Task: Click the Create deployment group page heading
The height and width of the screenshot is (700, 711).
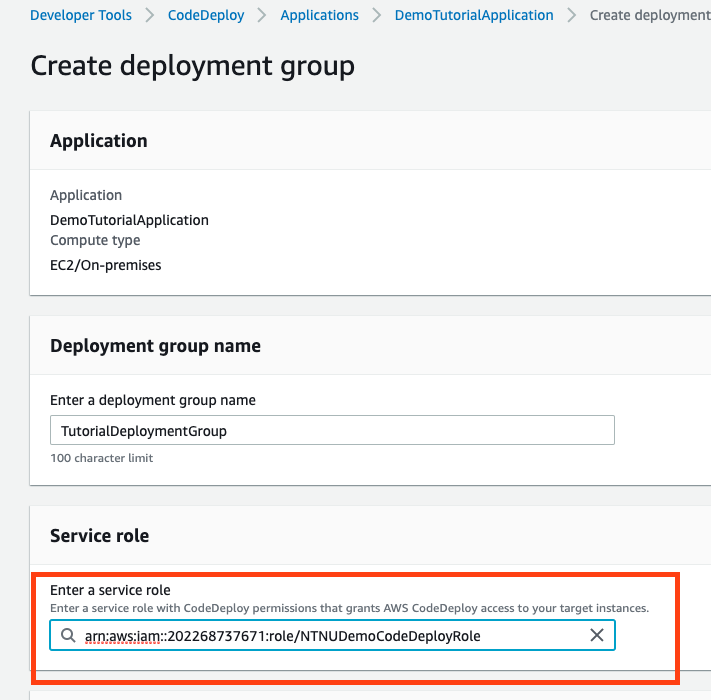Action: [x=193, y=66]
